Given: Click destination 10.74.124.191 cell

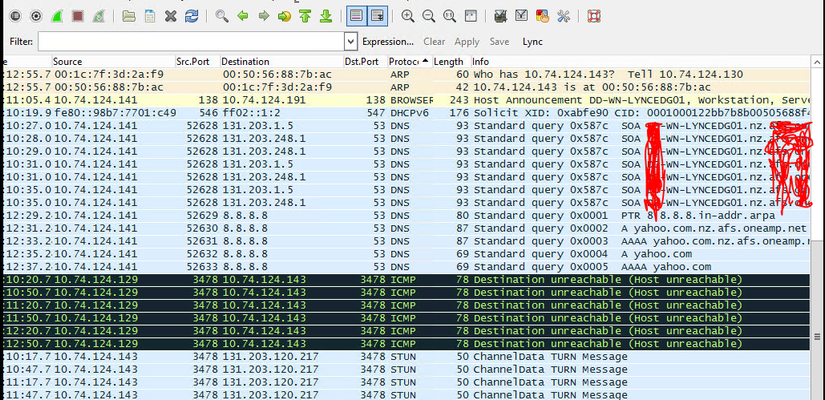Looking at the screenshot, I should pyautogui.click(x=264, y=100).
